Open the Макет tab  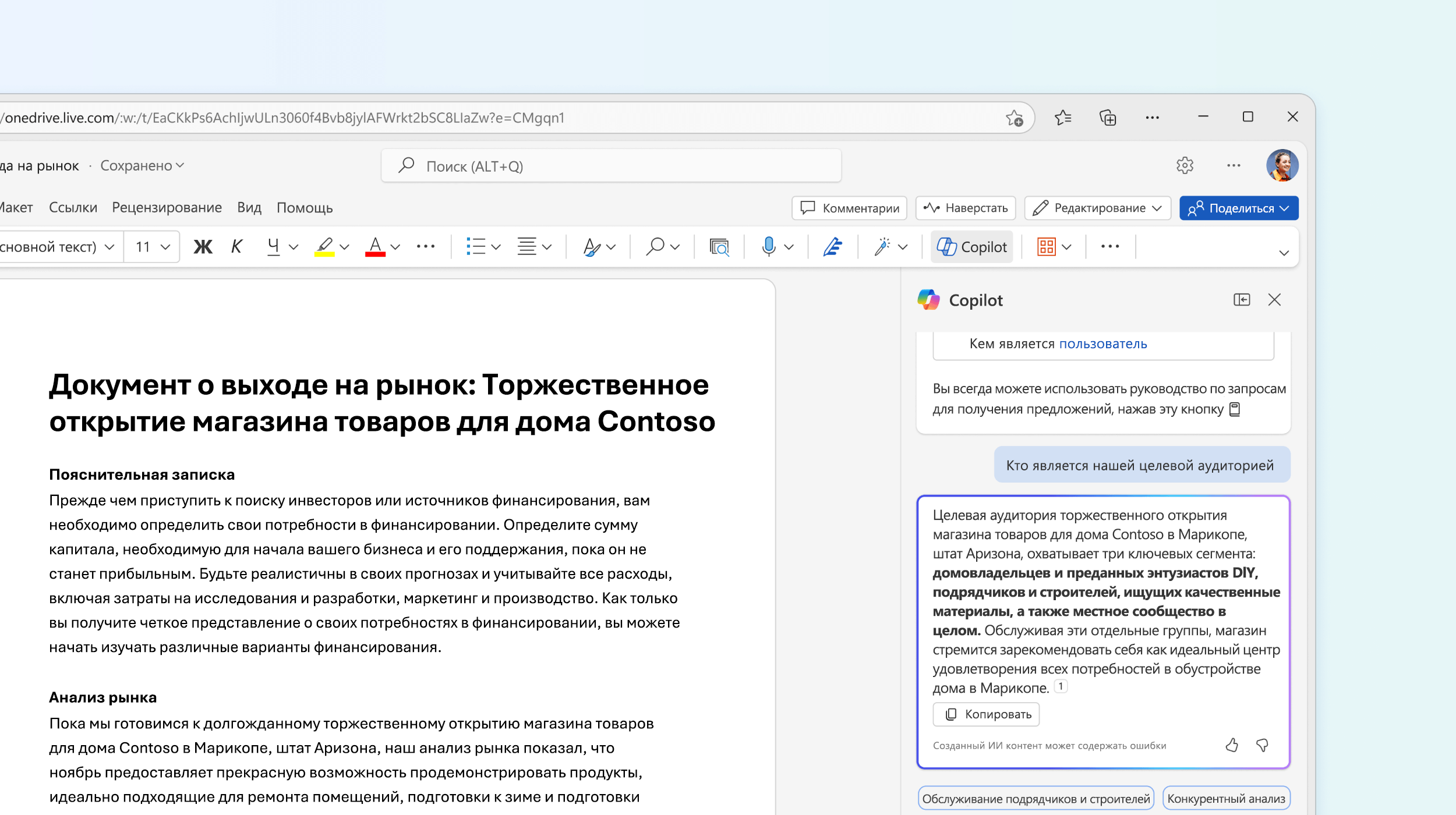16,208
